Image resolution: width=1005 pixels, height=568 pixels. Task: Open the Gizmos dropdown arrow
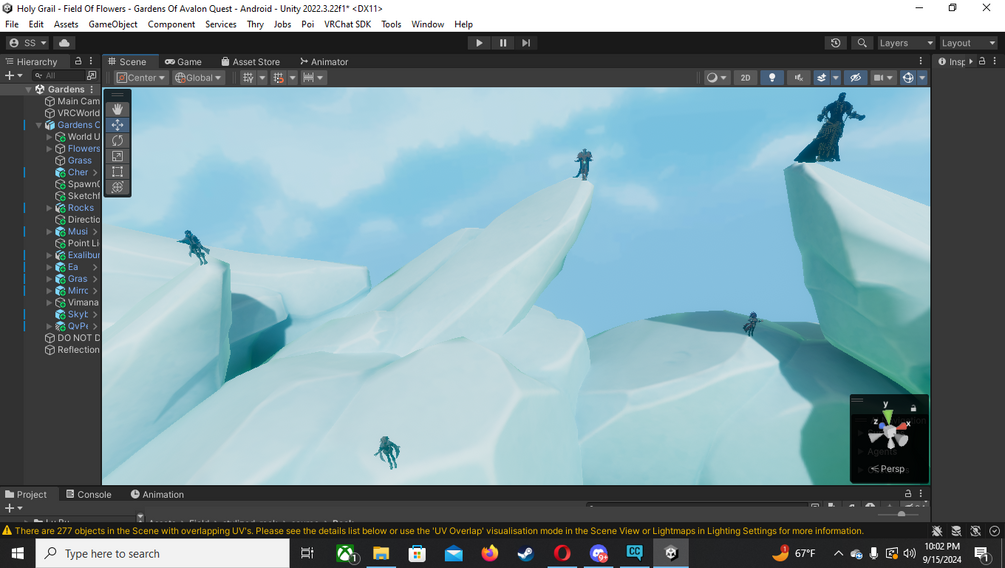[x=922, y=78]
